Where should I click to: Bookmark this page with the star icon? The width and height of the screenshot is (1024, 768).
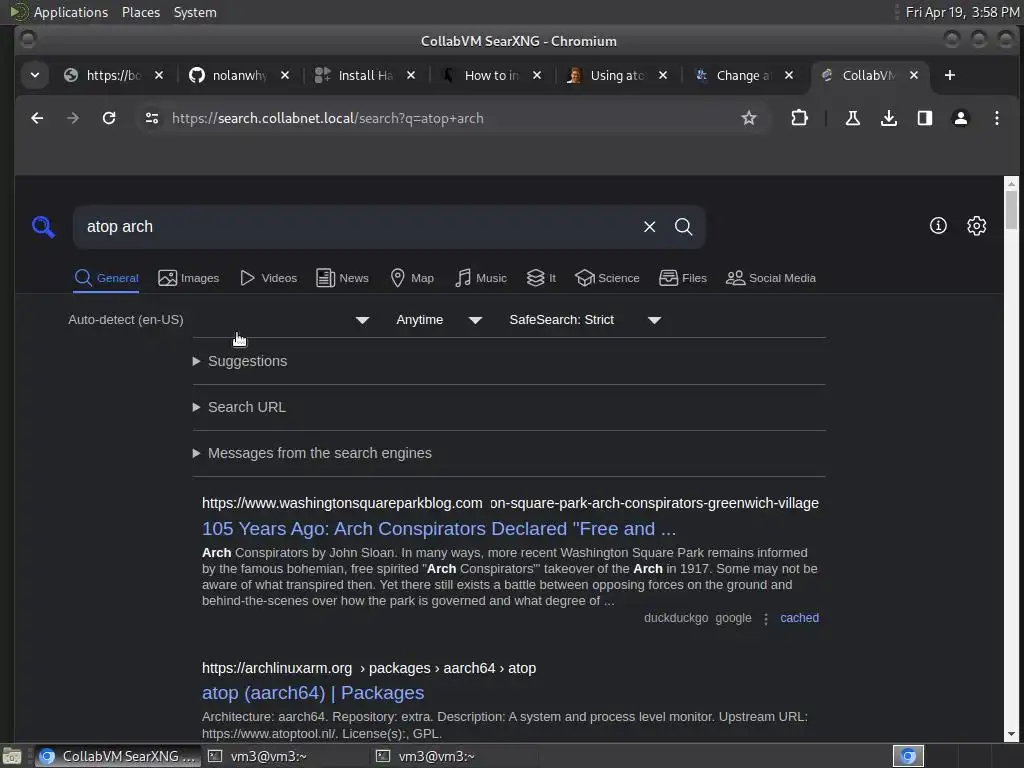click(x=749, y=118)
